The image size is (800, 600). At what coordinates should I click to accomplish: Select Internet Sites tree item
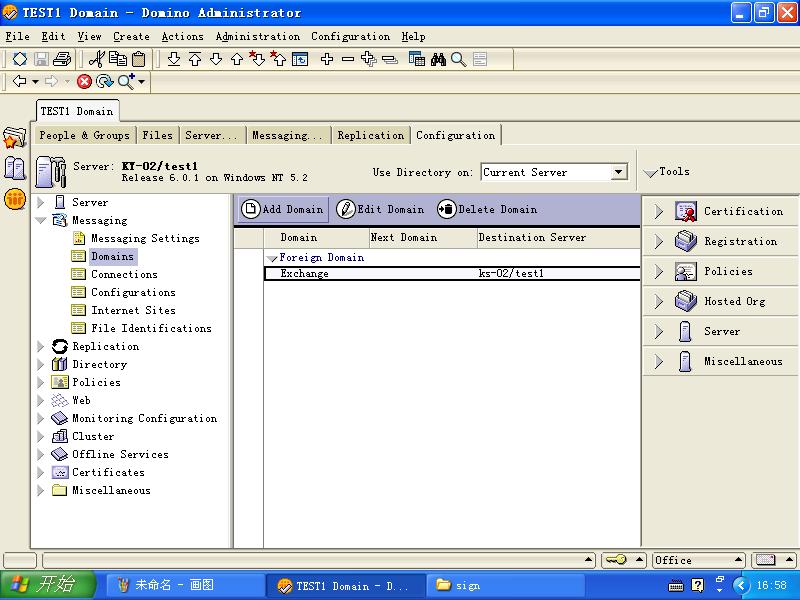[133, 310]
